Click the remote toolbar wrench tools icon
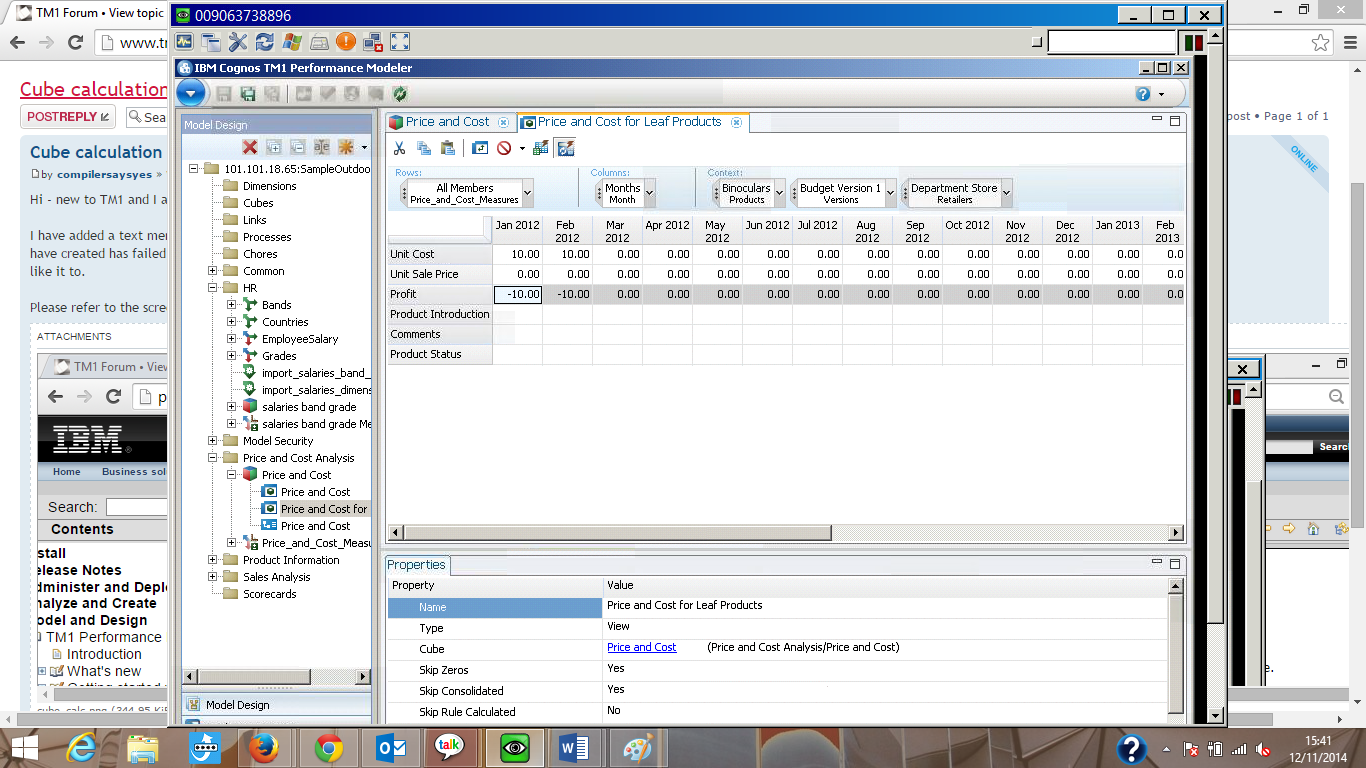The image size is (1366, 768). click(x=238, y=42)
